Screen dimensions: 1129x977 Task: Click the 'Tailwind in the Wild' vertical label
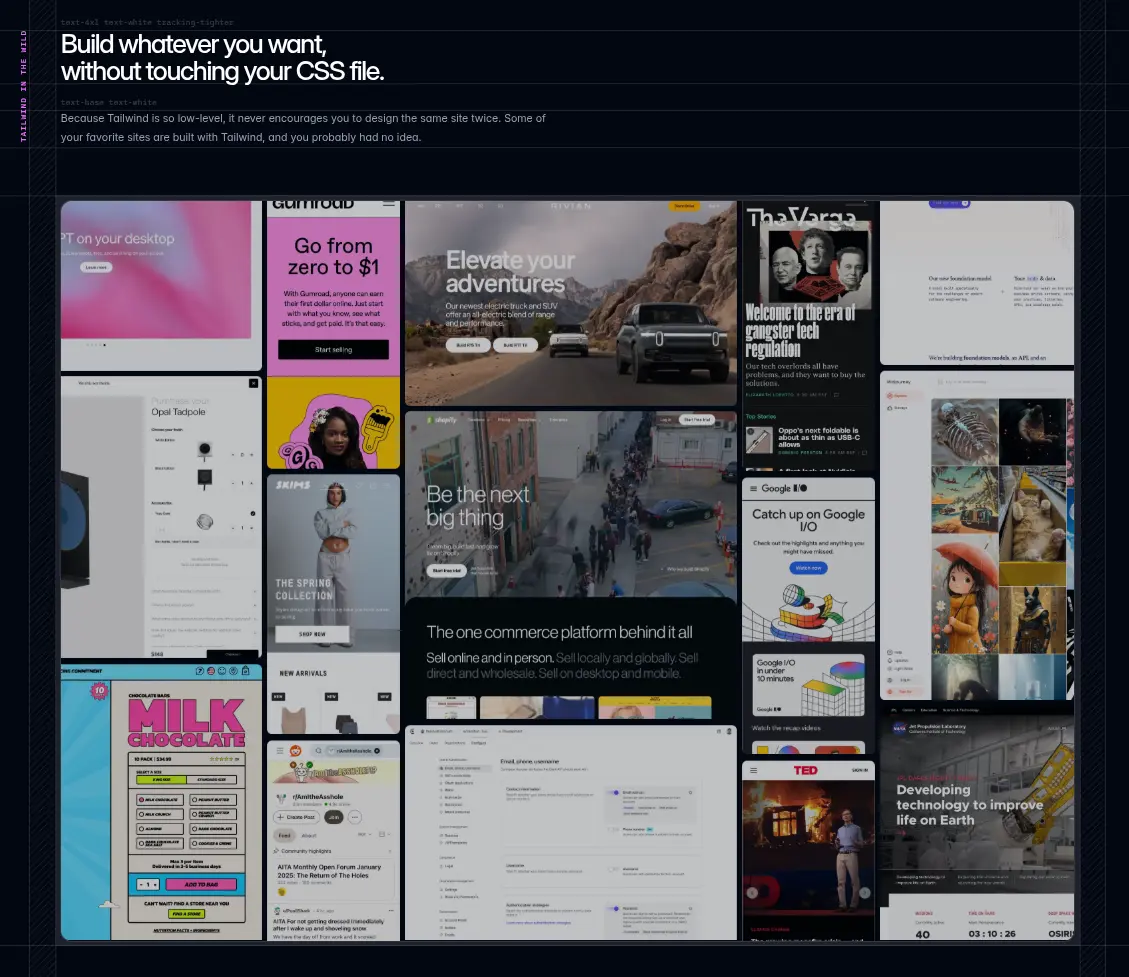pyautogui.click(x=23, y=86)
